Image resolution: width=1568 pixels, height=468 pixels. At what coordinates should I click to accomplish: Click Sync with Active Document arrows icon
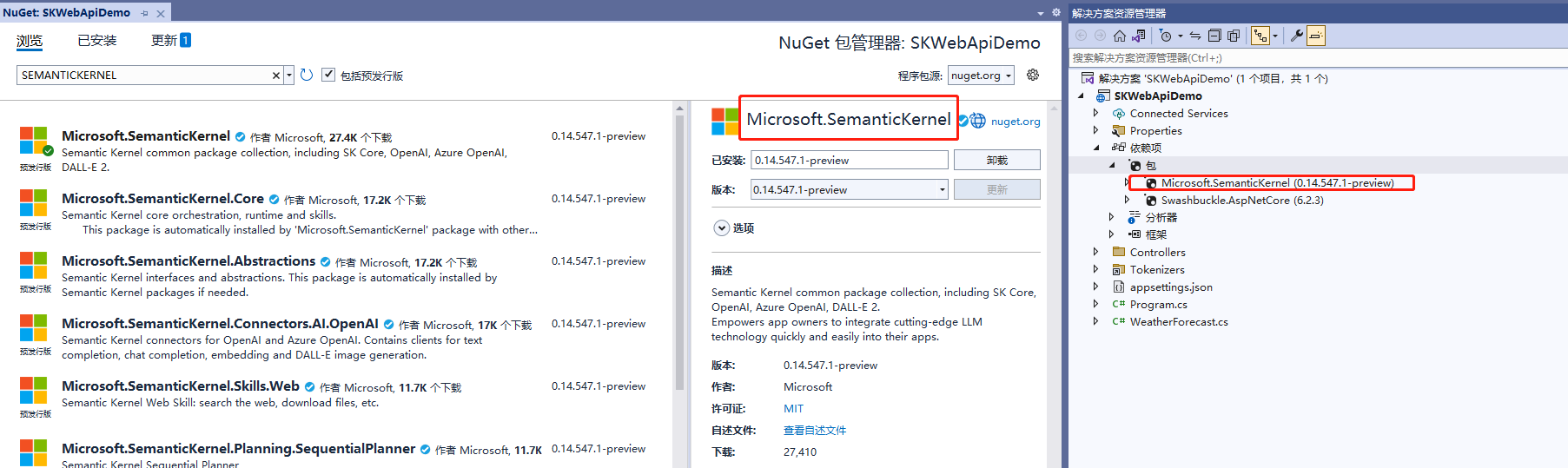(1195, 36)
